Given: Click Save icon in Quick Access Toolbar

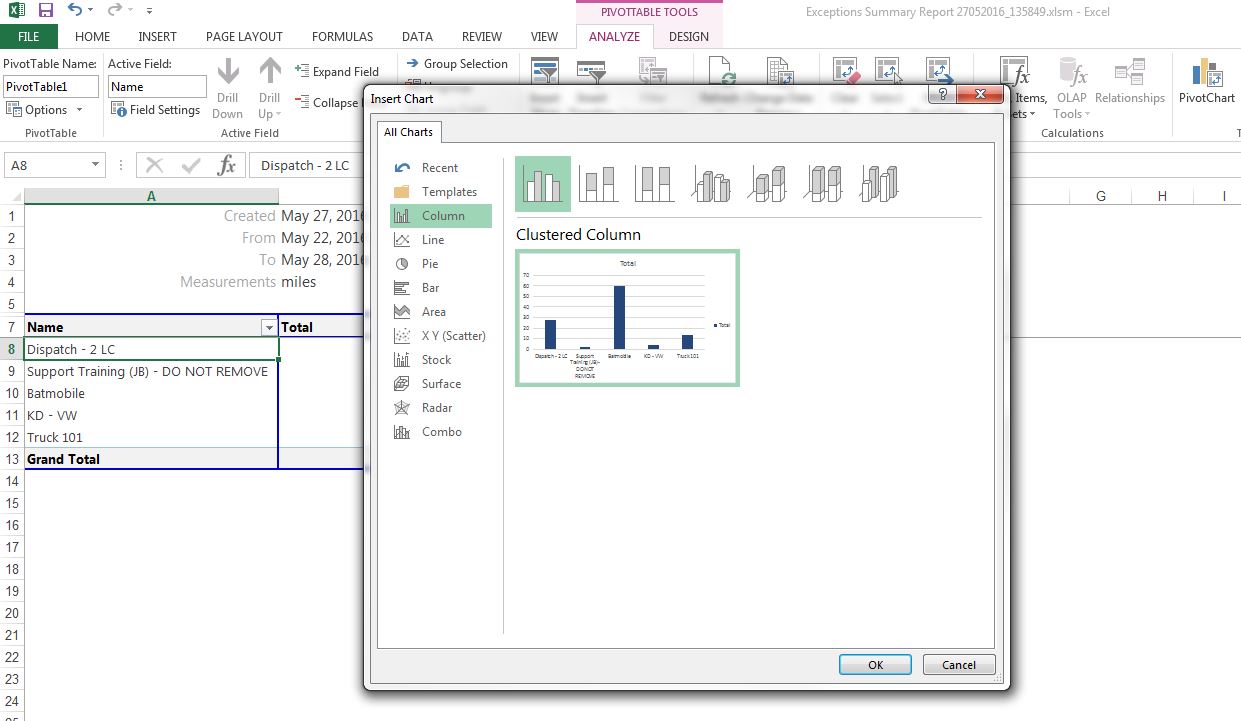Looking at the screenshot, I should click(45, 10).
